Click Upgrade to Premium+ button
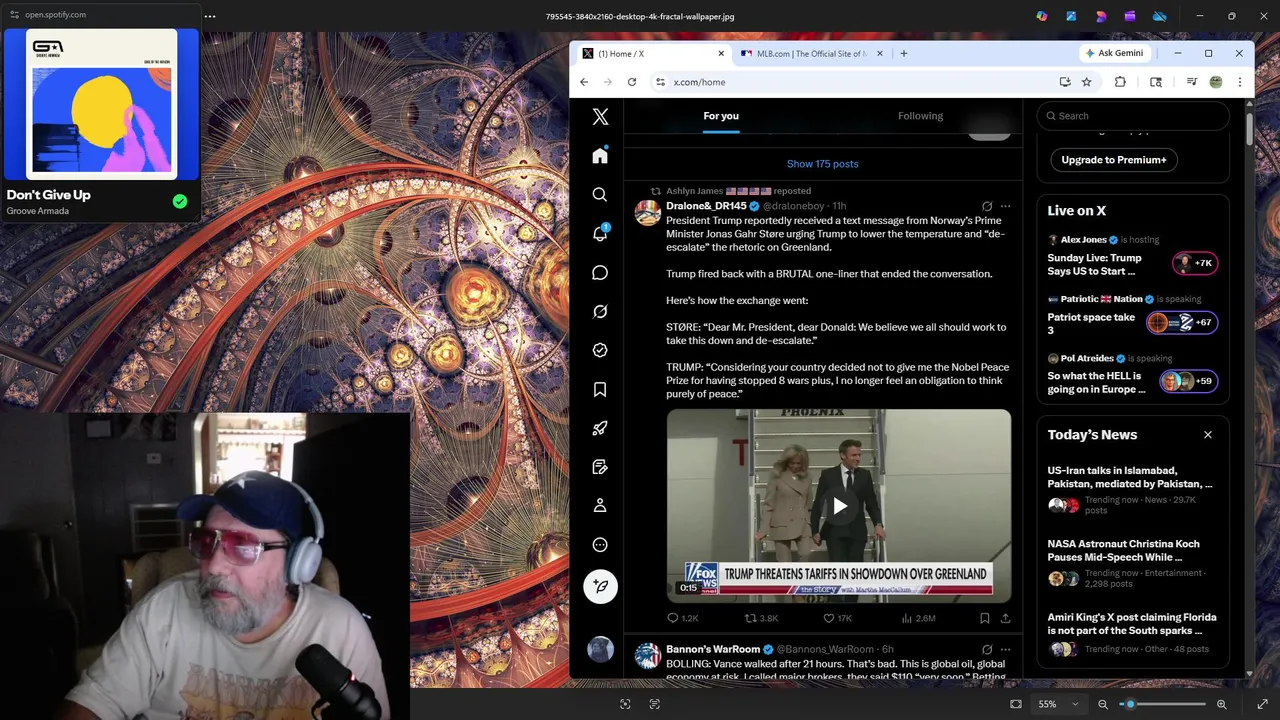This screenshot has height=720, width=1280. [1114, 160]
